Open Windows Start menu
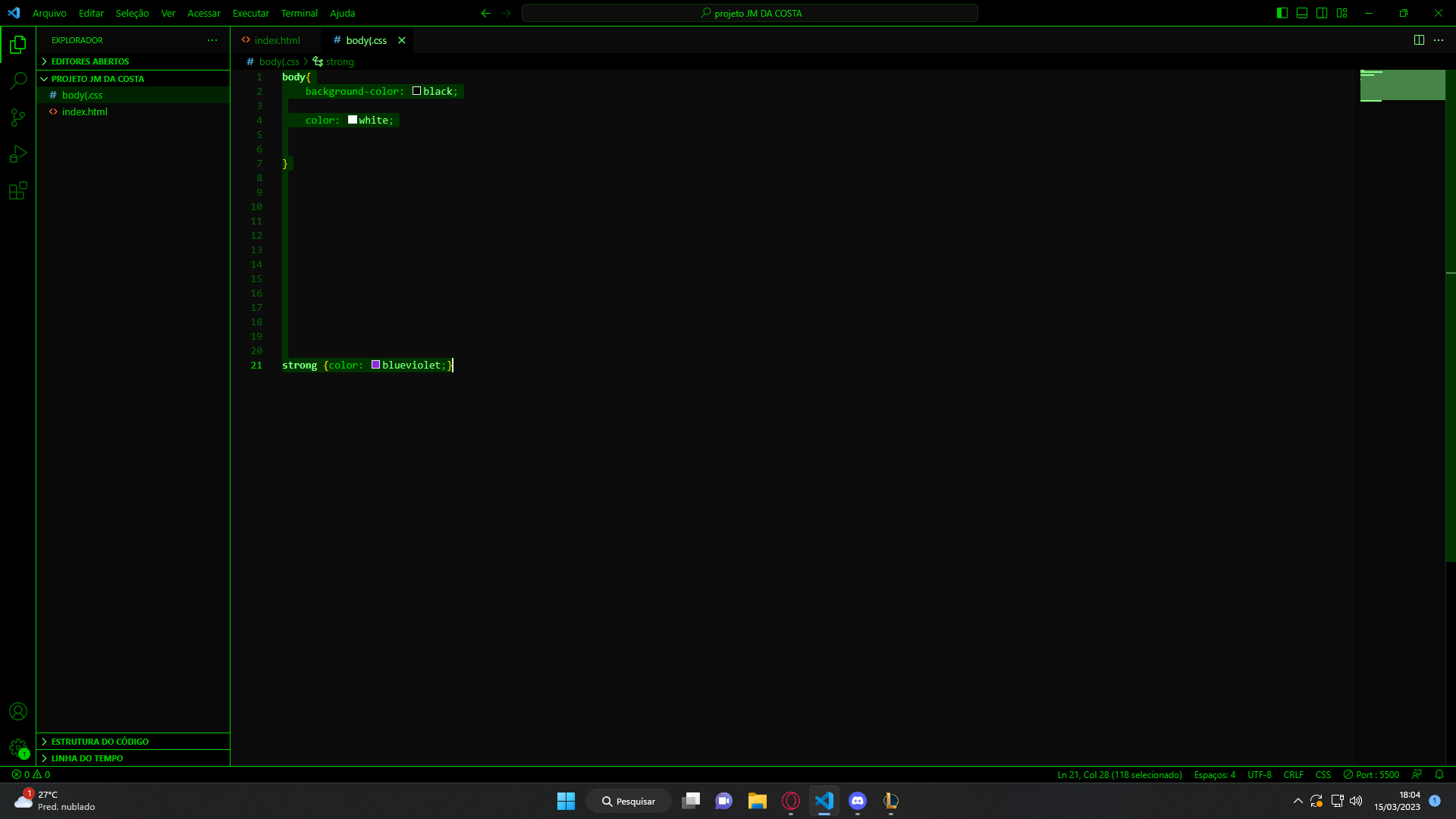This screenshot has width=1456, height=819. click(566, 801)
